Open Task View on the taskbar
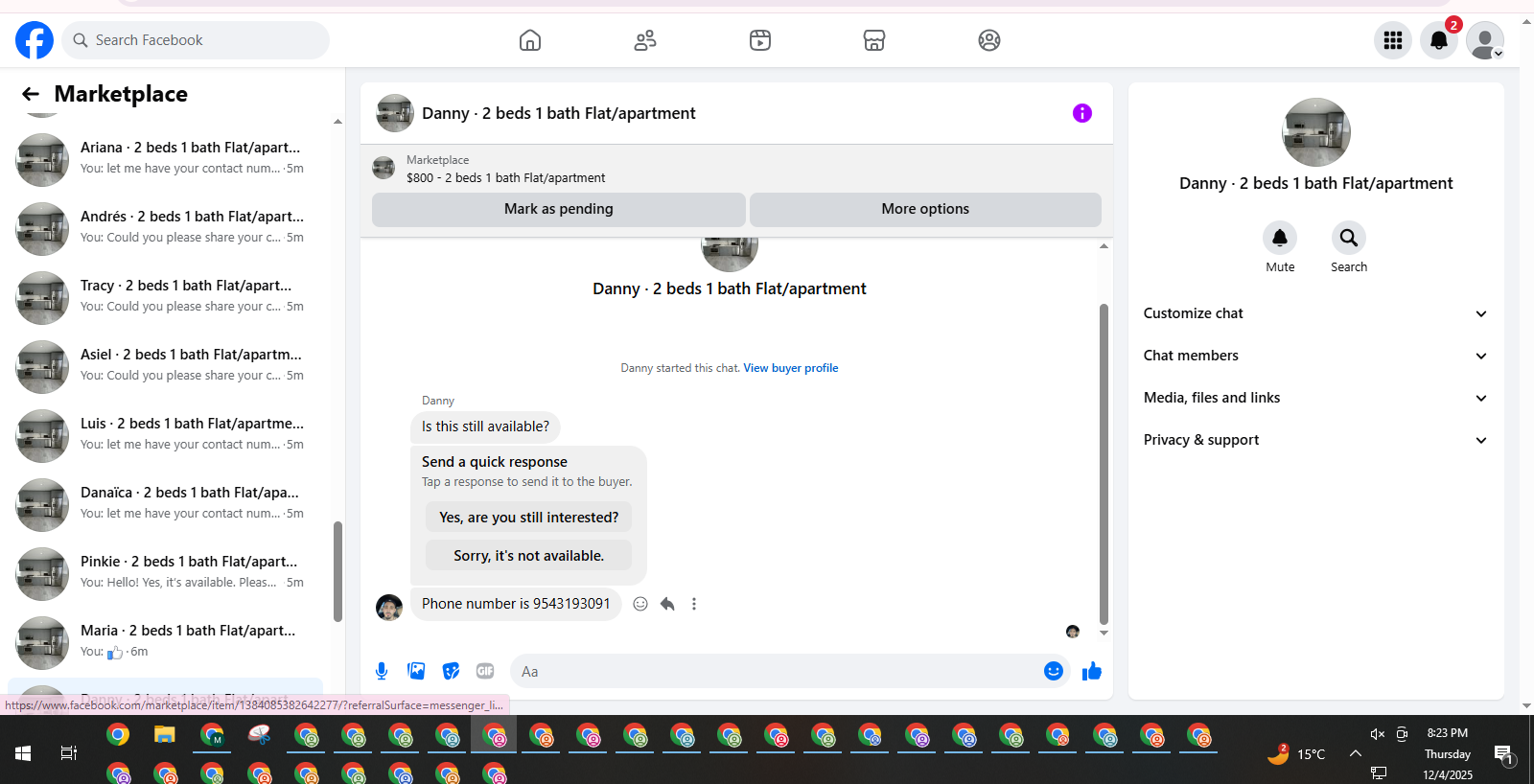This screenshot has width=1534, height=784. [69, 753]
